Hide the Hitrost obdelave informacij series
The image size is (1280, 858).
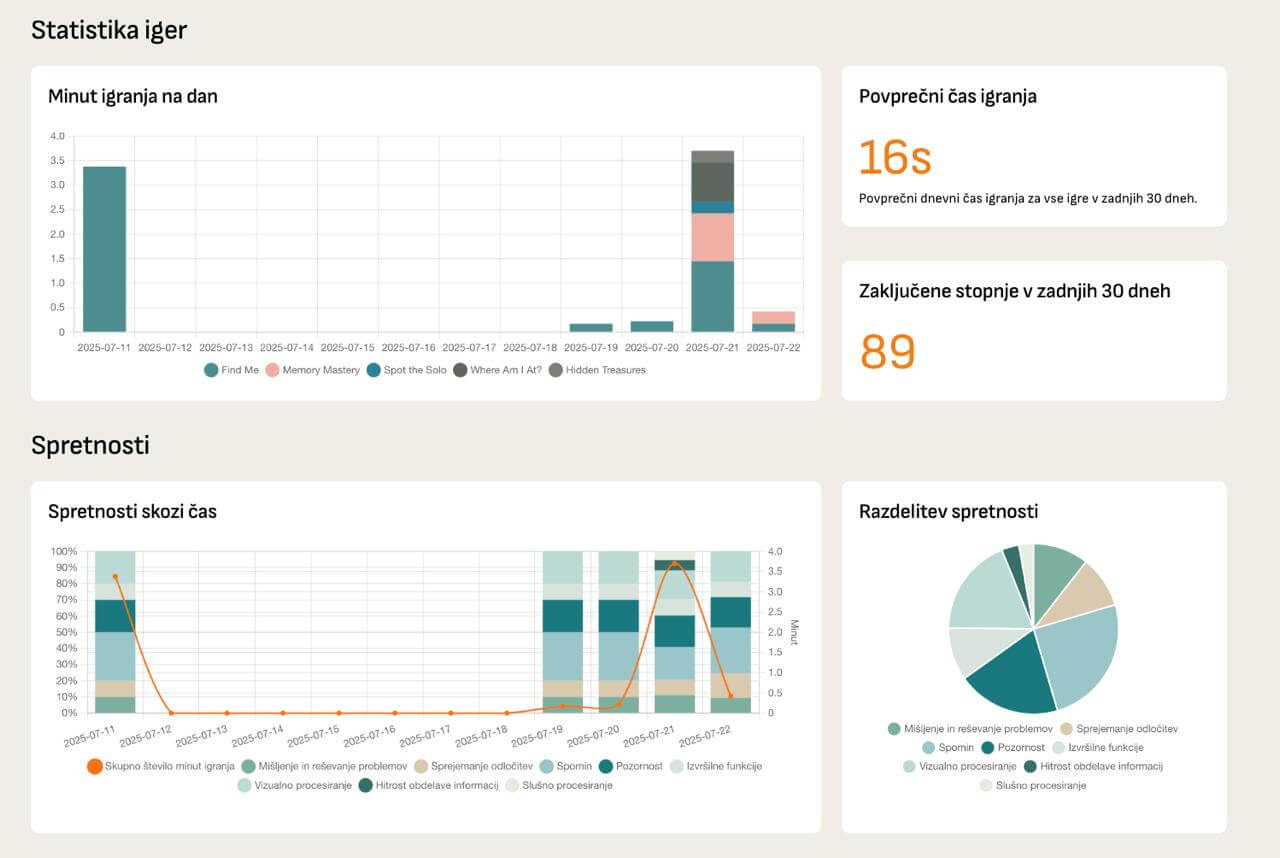pyautogui.click(x=366, y=788)
